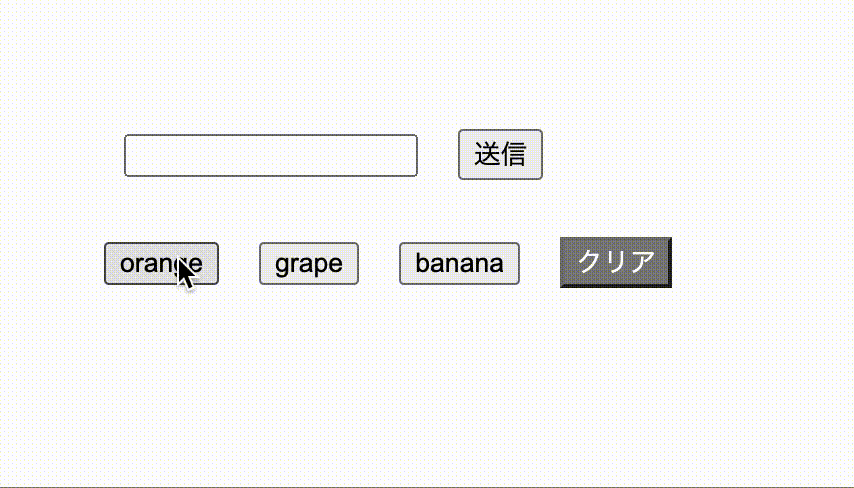The height and width of the screenshot is (488, 854).
Task: Clear the form with クリア
Action: (615, 262)
